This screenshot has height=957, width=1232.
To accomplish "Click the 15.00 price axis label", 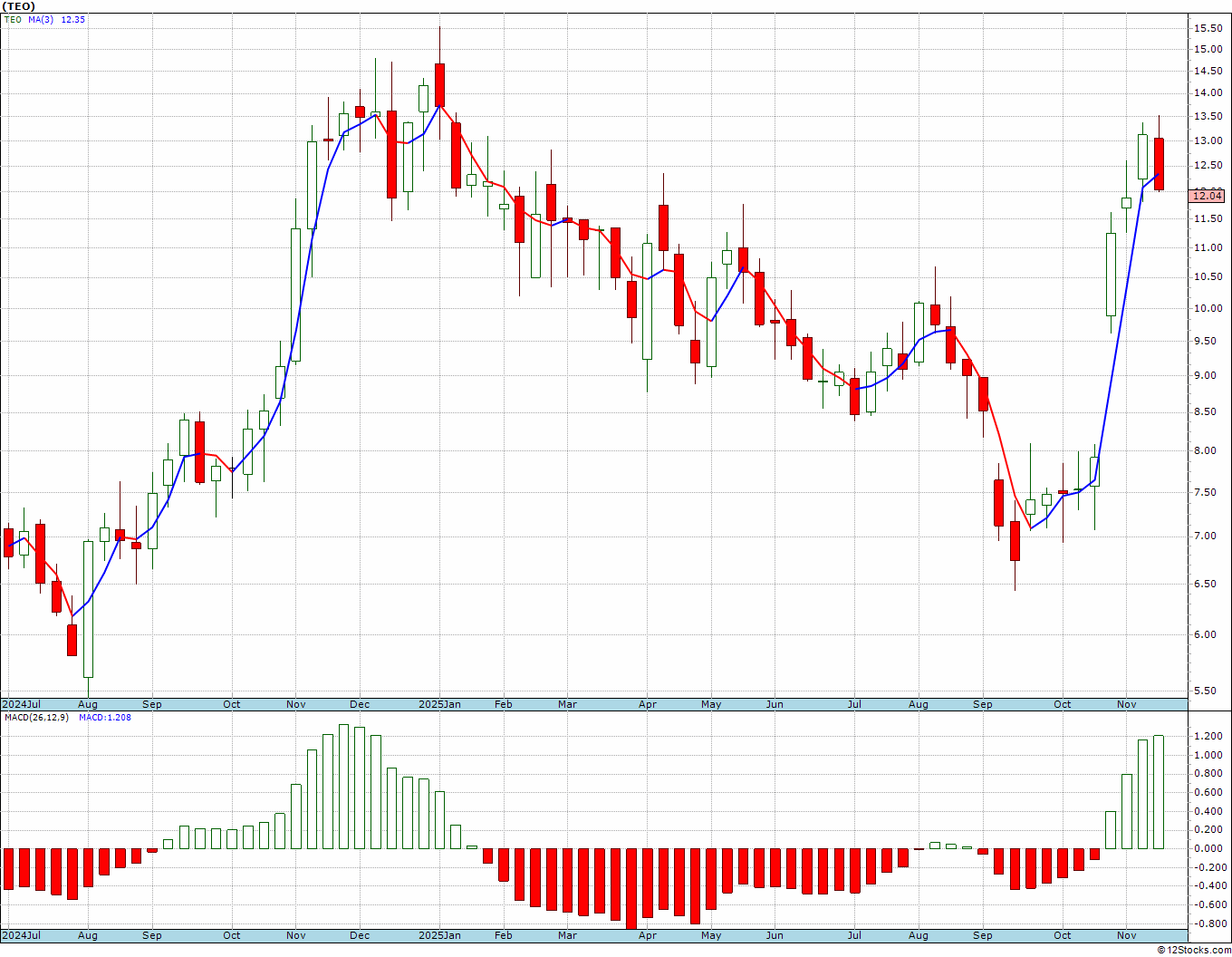I will tap(1208, 49).
